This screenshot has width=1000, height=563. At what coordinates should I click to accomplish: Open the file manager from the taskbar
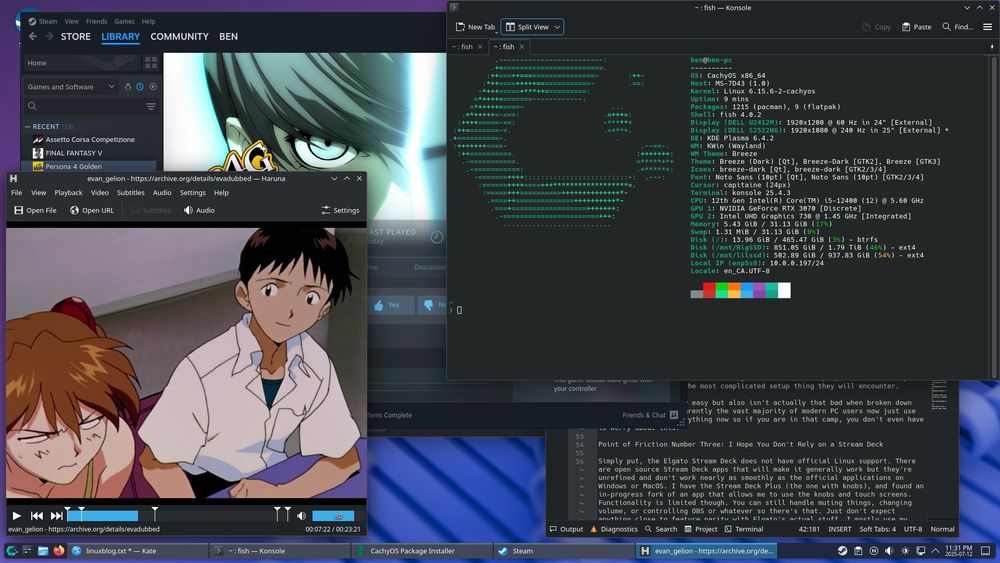[x=43, y=550]
